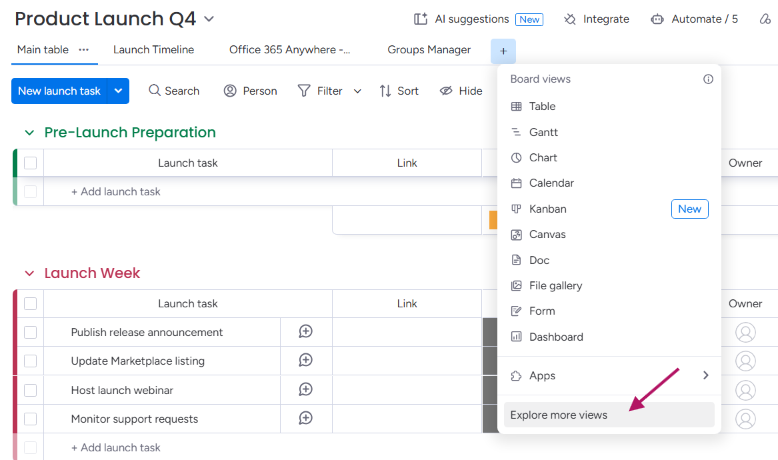Collapse the Launch Week group
Image resolution: width=778 pixels, height=460 pixels.
pos(29,273)
